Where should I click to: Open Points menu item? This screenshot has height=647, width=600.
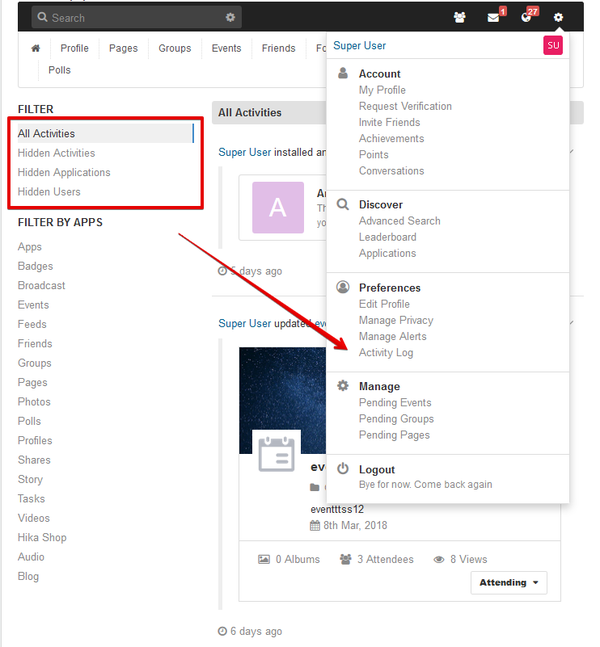pyautogui.click(x=373, y=154)
